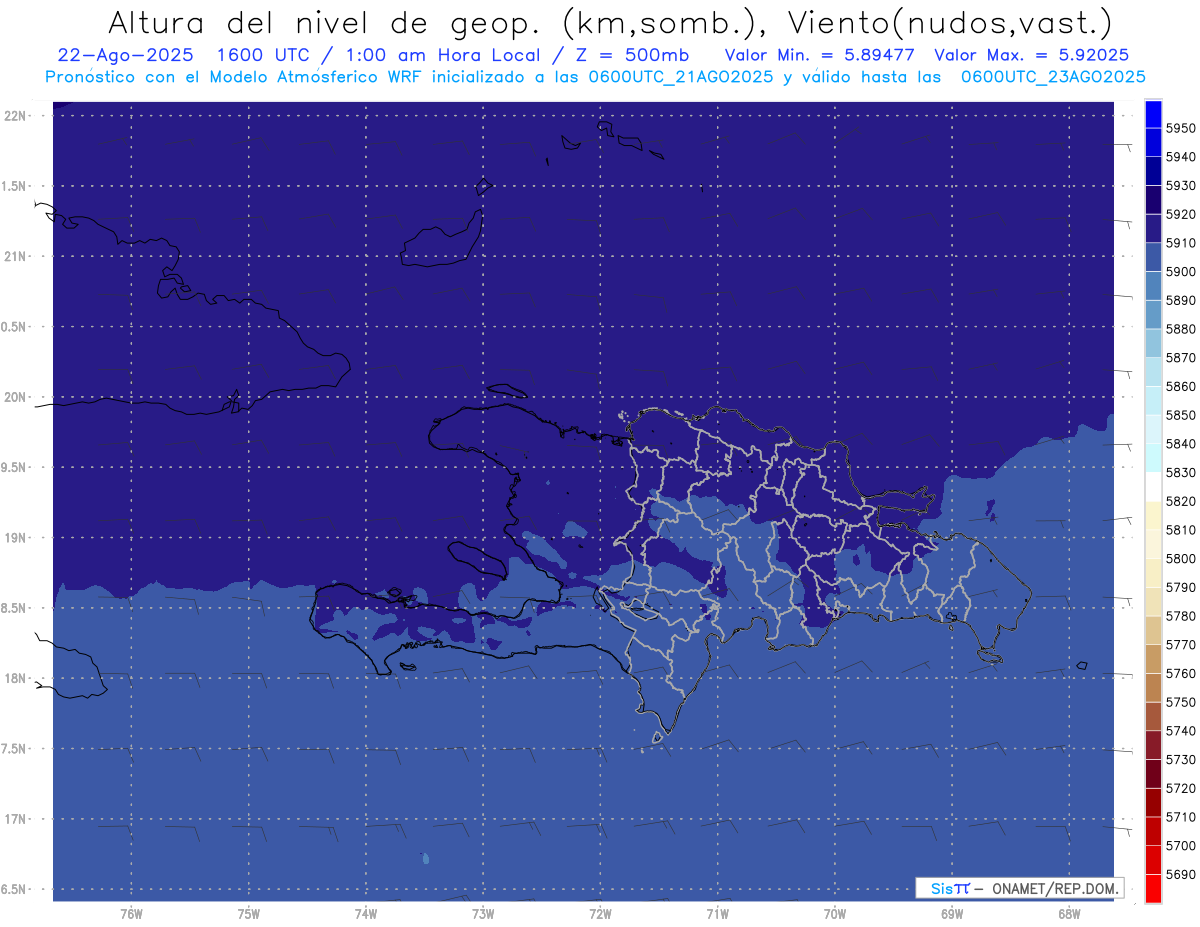
Task: Click the 19N latitude axis label
Action: 15,537
